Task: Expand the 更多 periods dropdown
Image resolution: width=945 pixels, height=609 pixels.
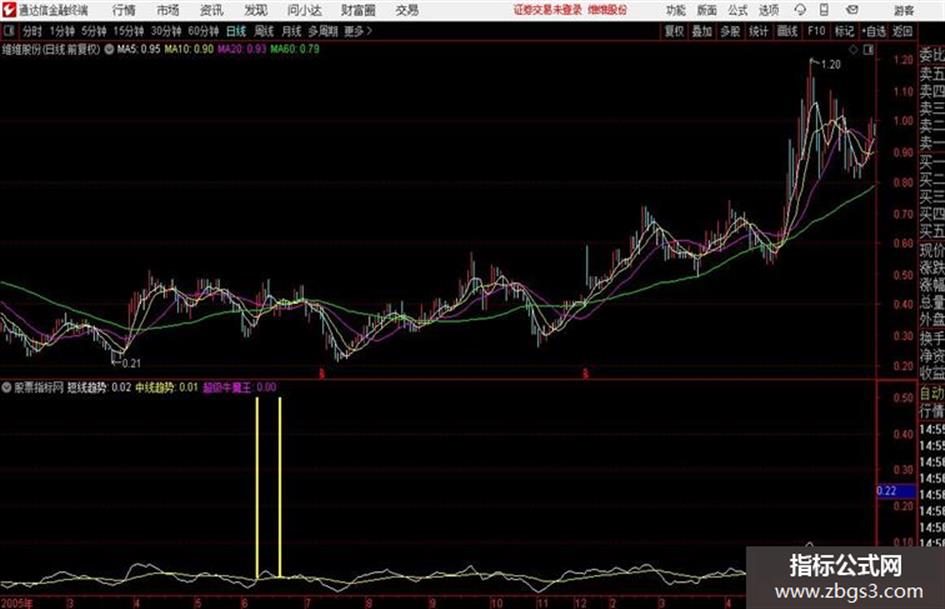Action: pyautogui.click(x=358, y=31)
